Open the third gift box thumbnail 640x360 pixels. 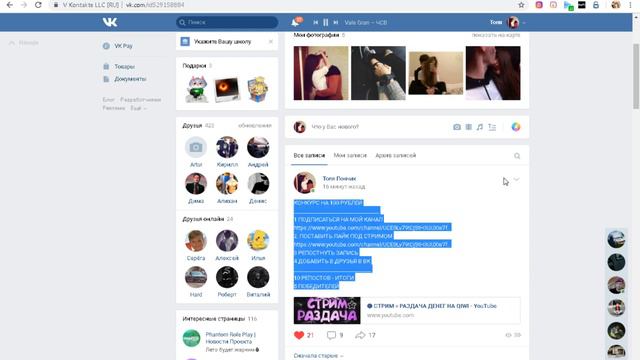pyautogui.click(x=258, y=89)
